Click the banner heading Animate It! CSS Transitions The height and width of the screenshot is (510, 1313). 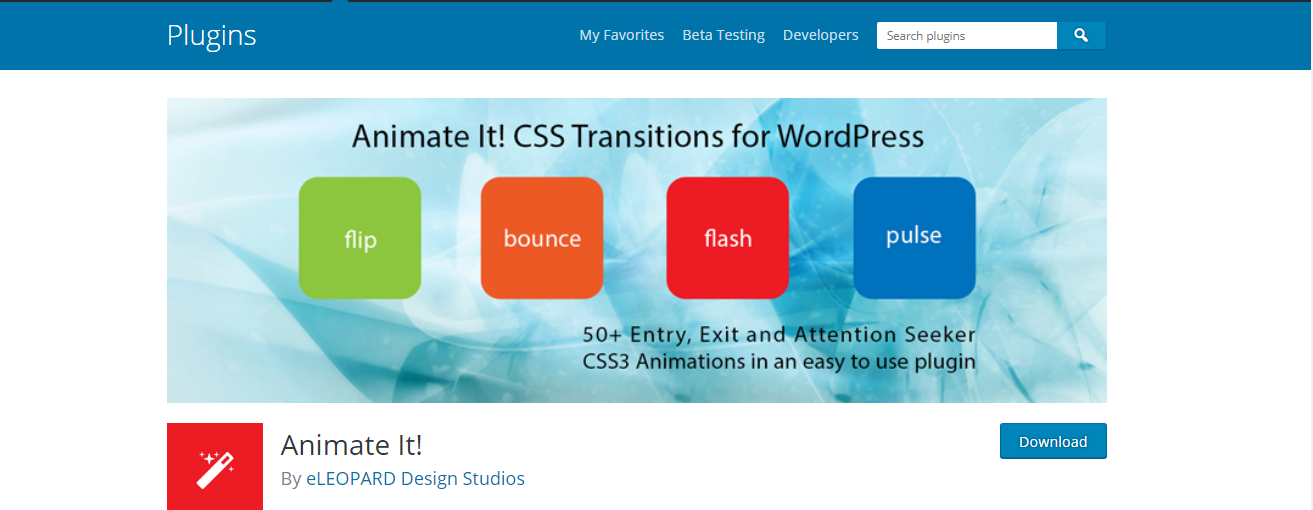pos(637,135)
